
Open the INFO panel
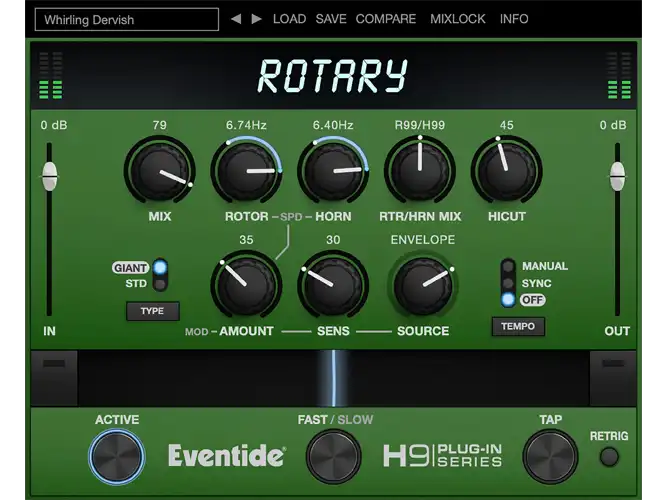514,19
